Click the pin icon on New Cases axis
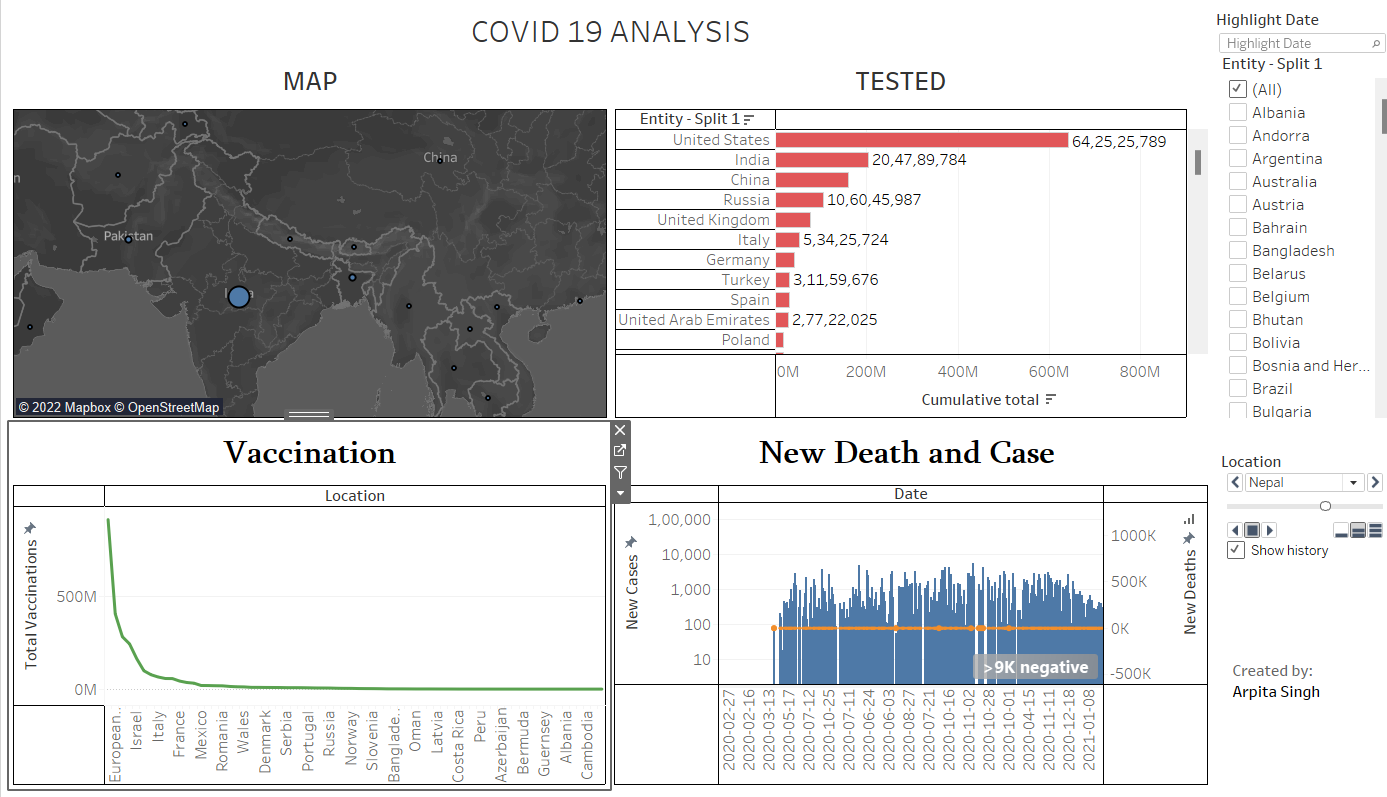Image resolution: width=1387 pixels, height=797 pixels. point(631,542)
